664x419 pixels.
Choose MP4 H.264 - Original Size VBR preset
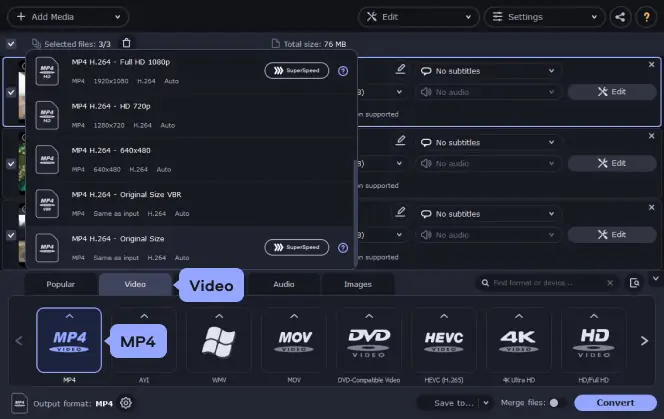coord(190,204)
